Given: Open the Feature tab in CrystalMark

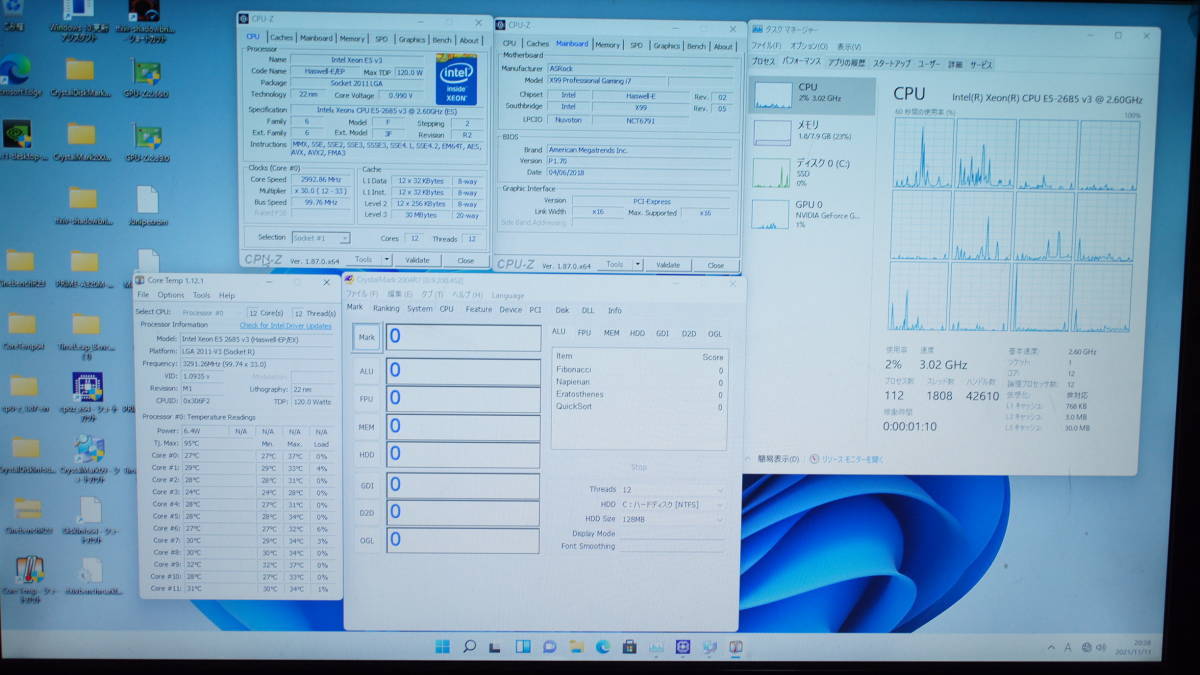Looking at the screenshot, I should point(479,310).
